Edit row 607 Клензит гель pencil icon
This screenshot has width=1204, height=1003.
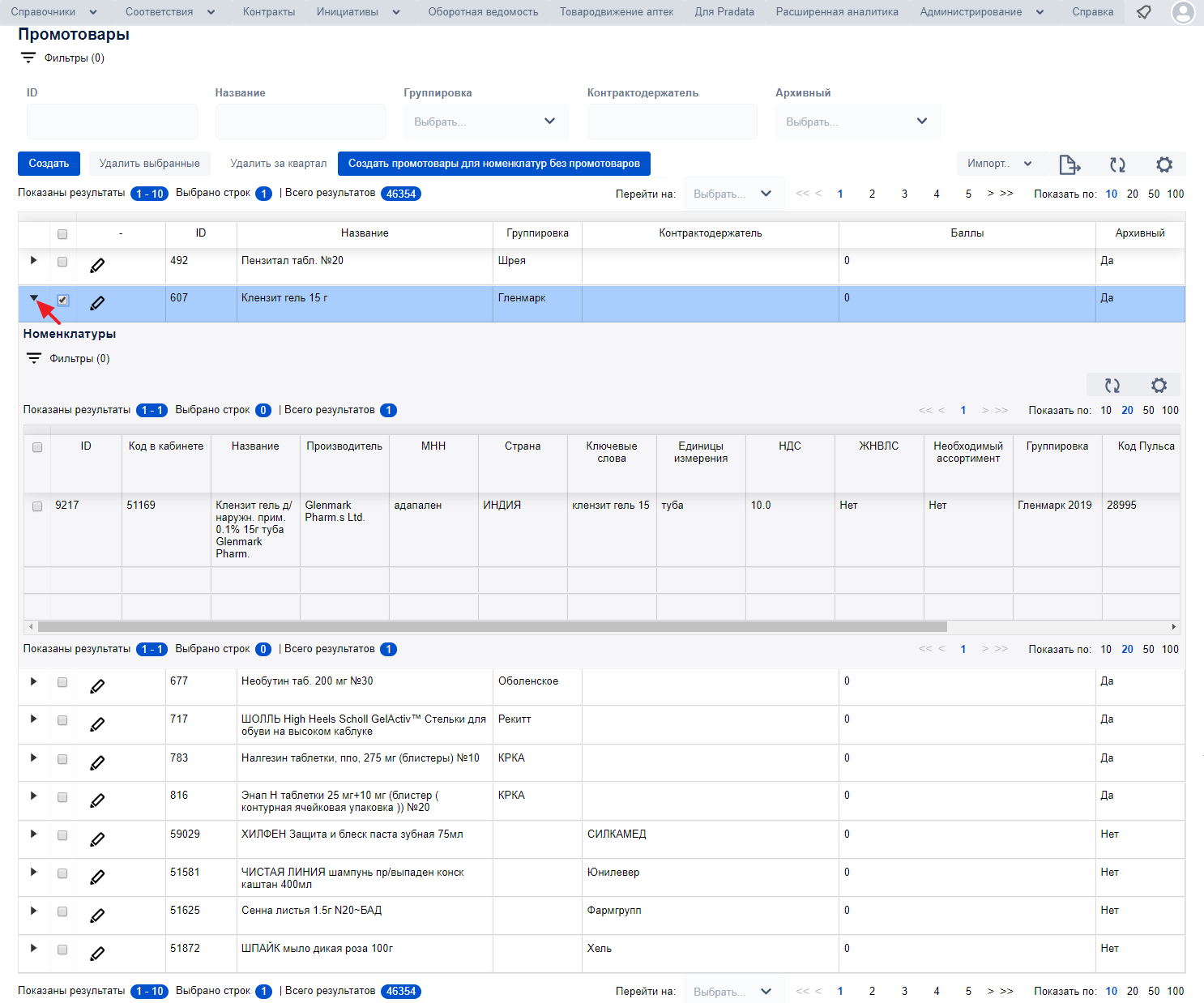click(x=97, y=303)
